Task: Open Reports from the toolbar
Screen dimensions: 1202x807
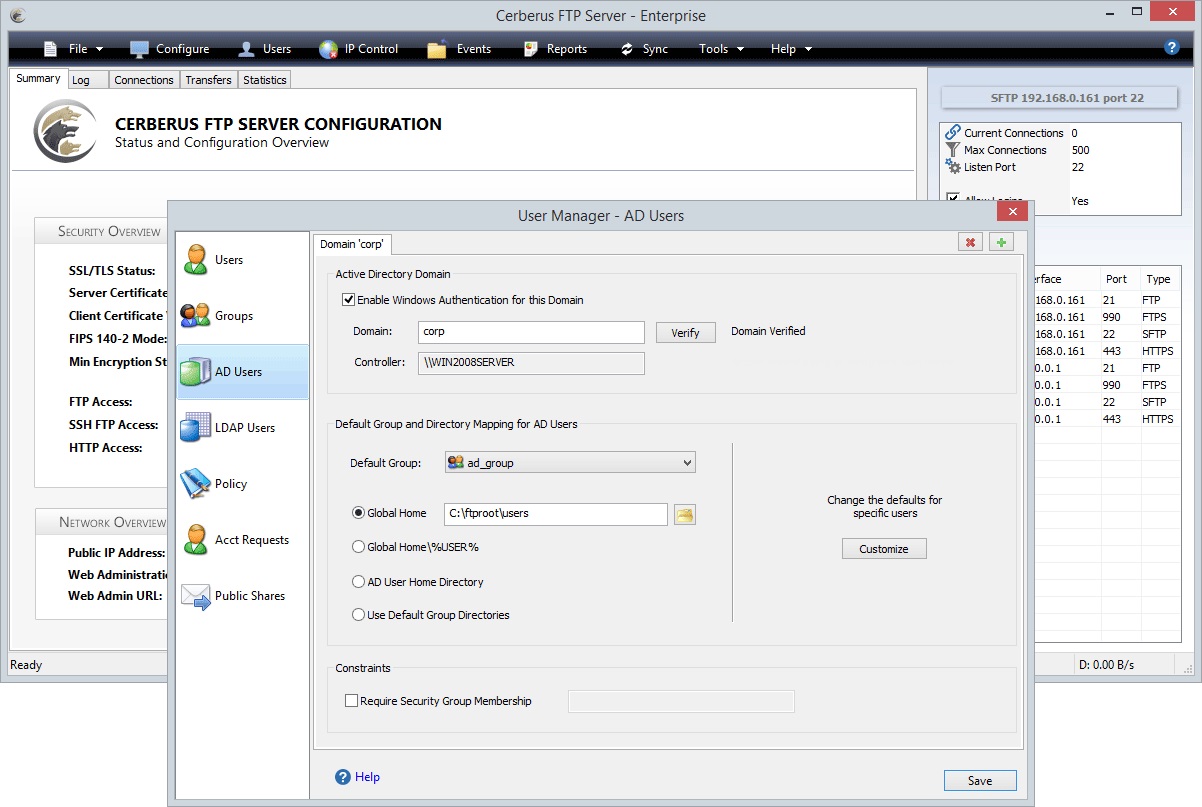Action: [554, 49]
